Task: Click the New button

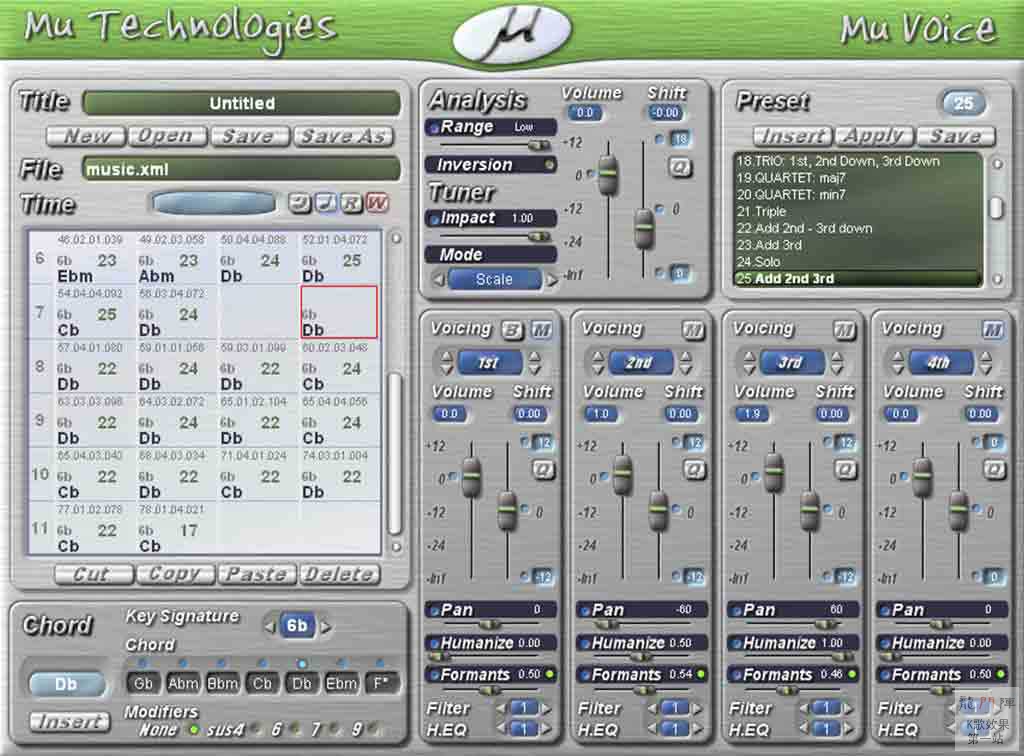Action: (86, 136)
